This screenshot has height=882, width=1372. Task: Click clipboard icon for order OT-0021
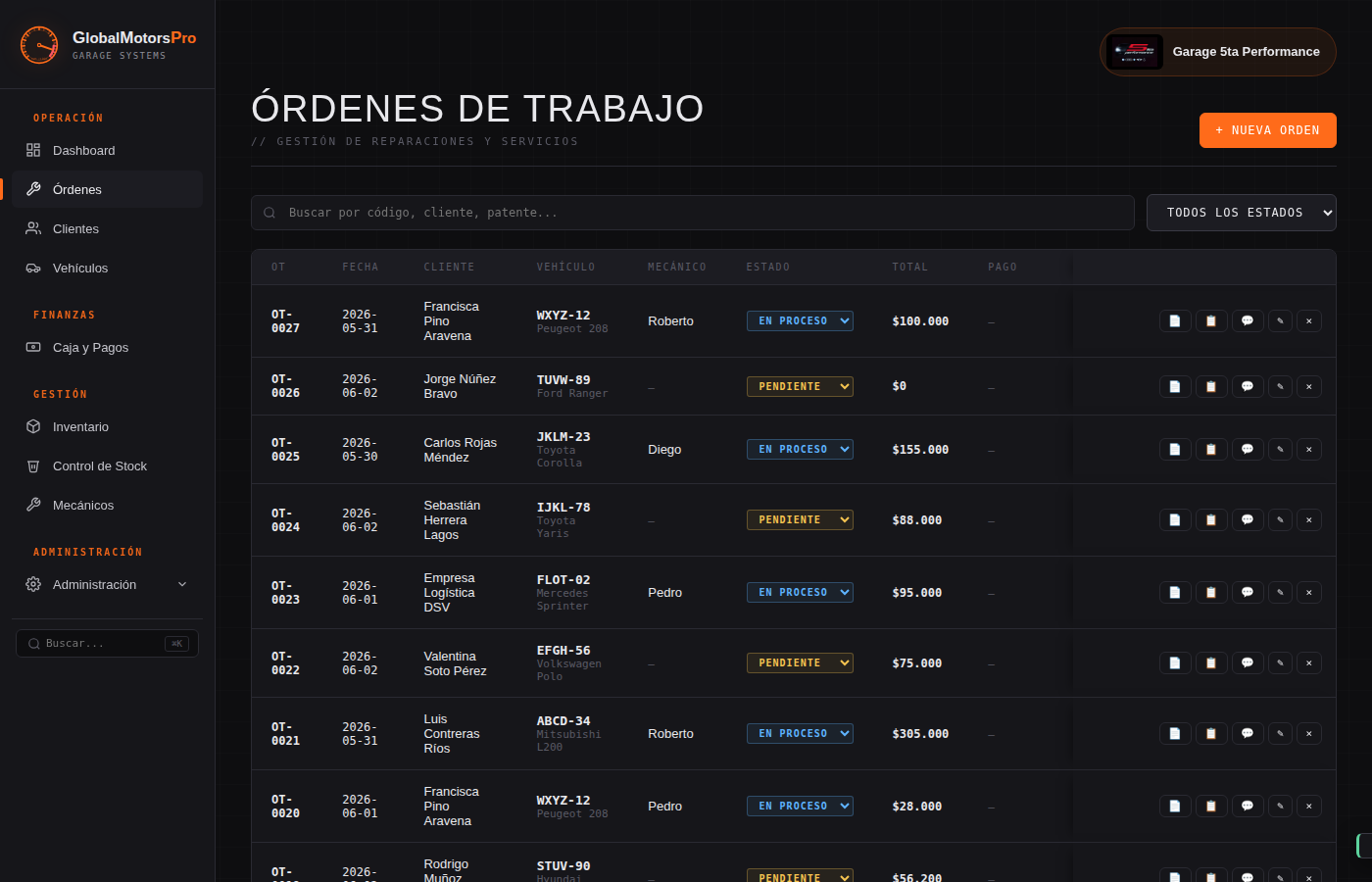[x=1211, y=733]
